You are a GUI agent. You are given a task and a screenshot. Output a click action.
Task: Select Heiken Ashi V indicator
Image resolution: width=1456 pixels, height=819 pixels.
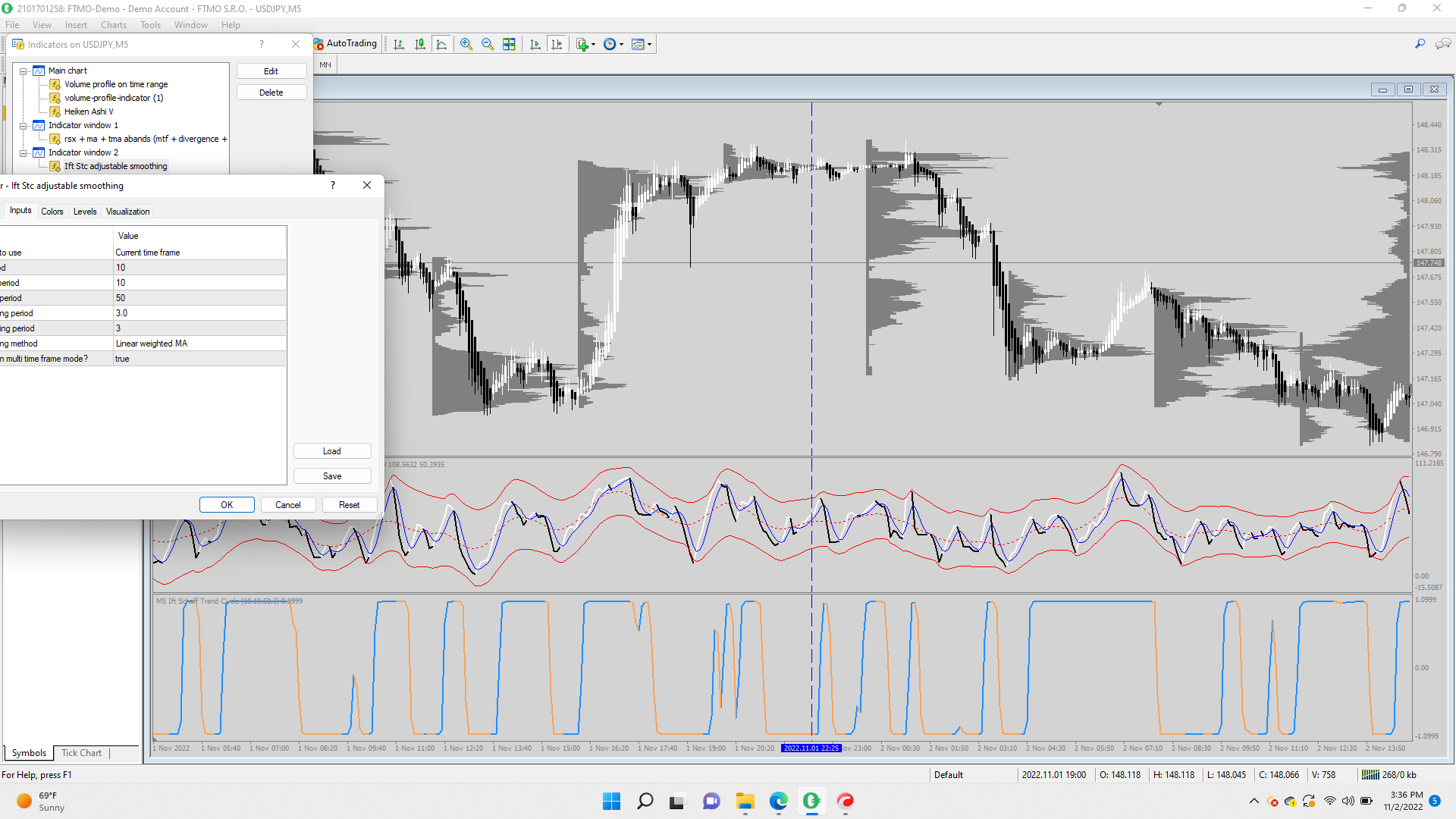[x=89, y=111]
